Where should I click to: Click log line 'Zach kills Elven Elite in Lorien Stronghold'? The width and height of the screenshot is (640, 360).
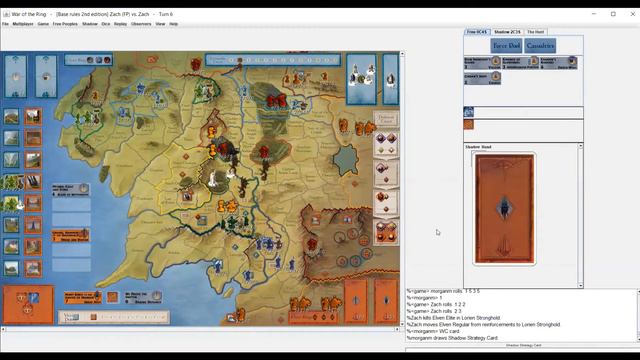453,318
